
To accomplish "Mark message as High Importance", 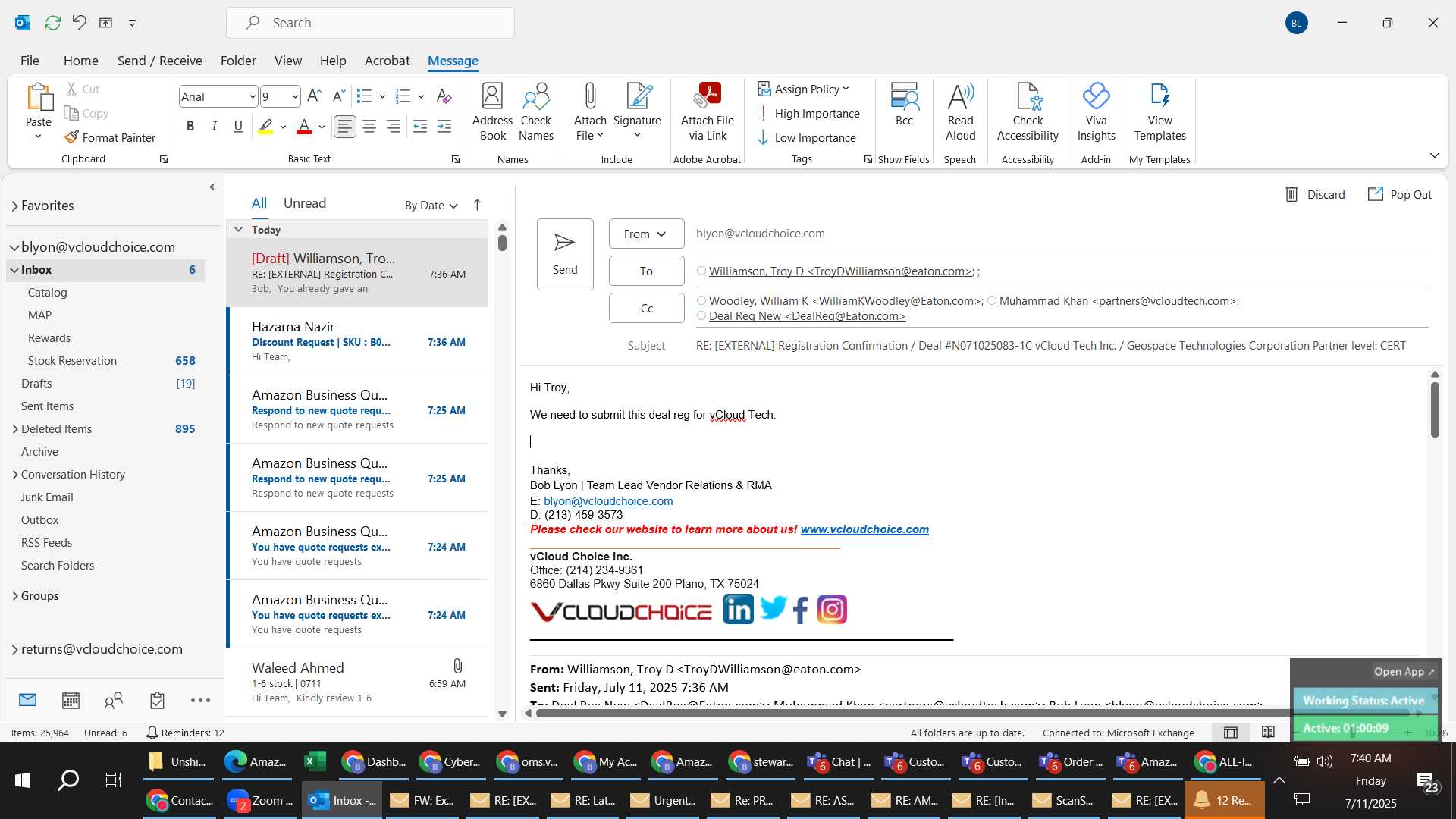I will pyautogui.click(x=808, y=113).
